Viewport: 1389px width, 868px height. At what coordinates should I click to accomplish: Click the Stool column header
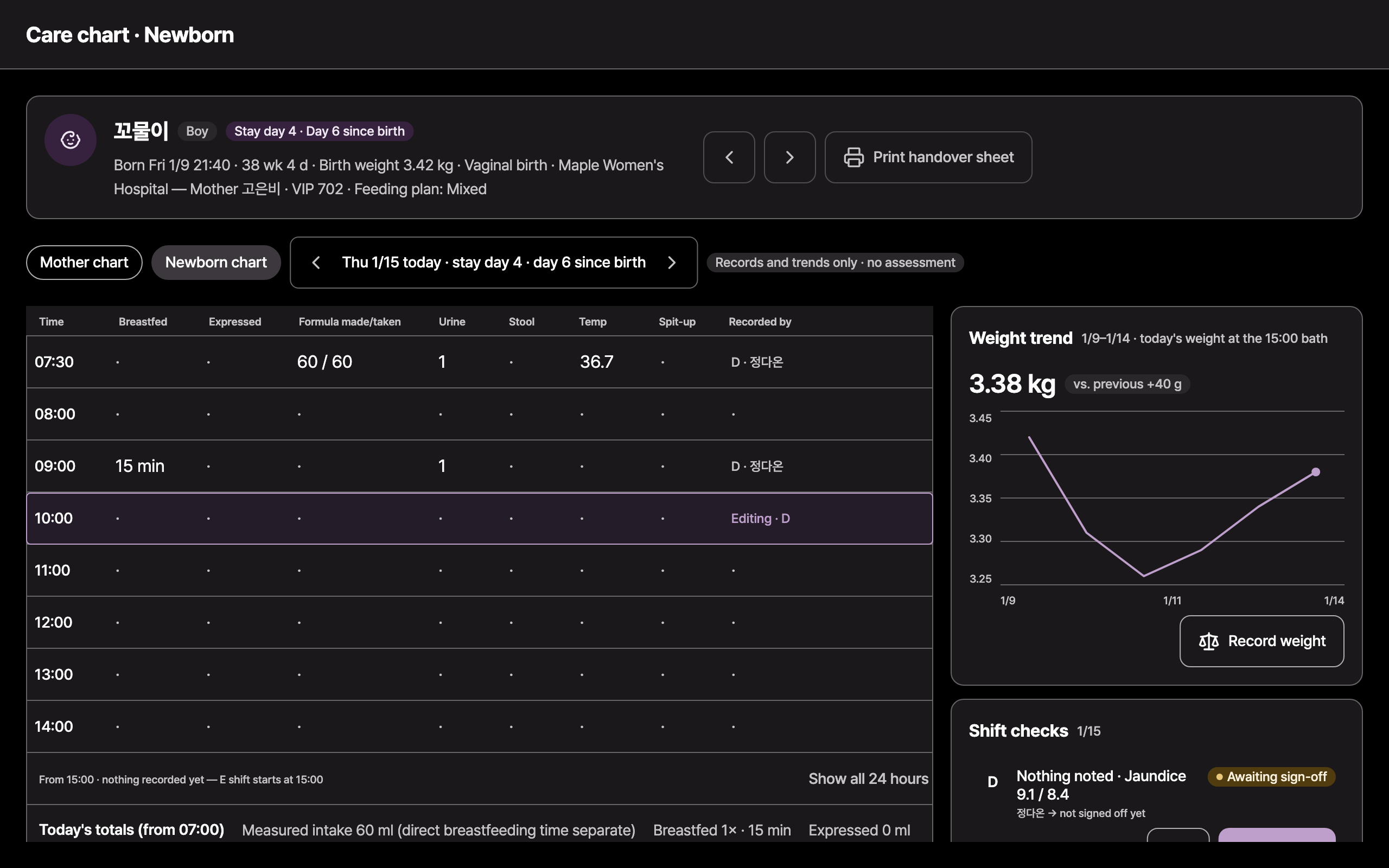[521, 322]
